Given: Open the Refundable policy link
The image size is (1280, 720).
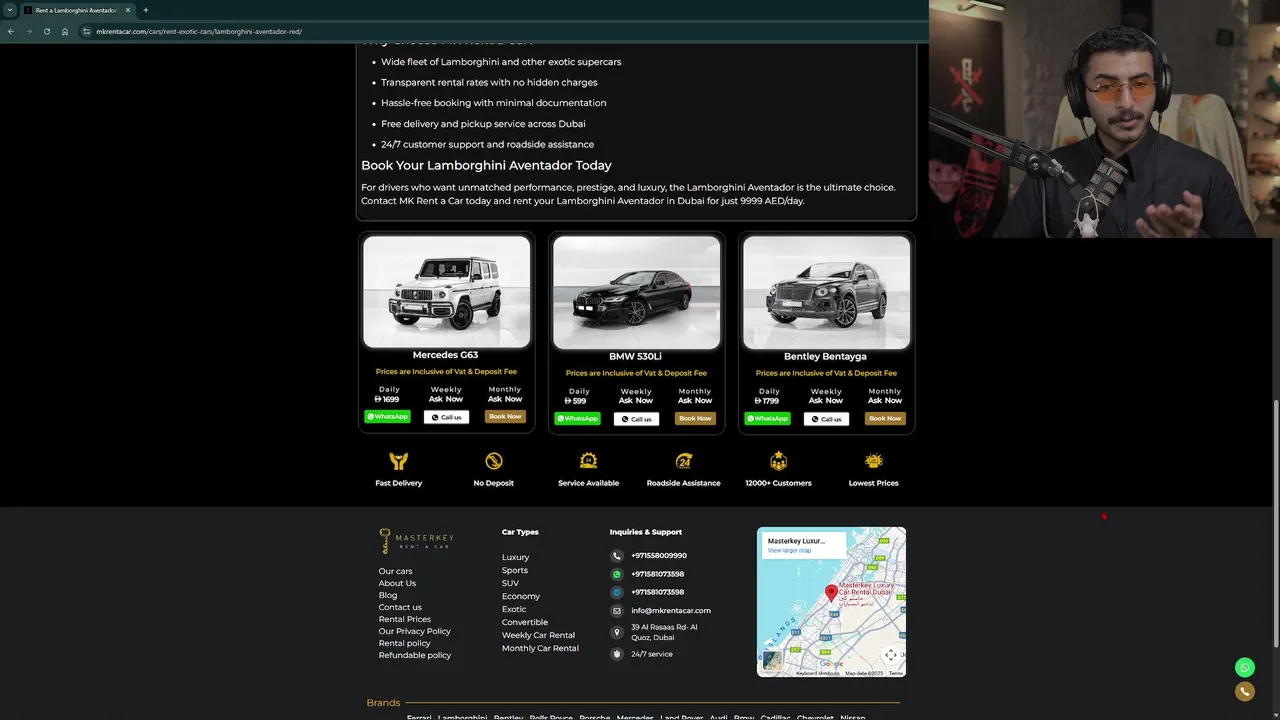Looking at the screenshot, I should pos(415,655).
